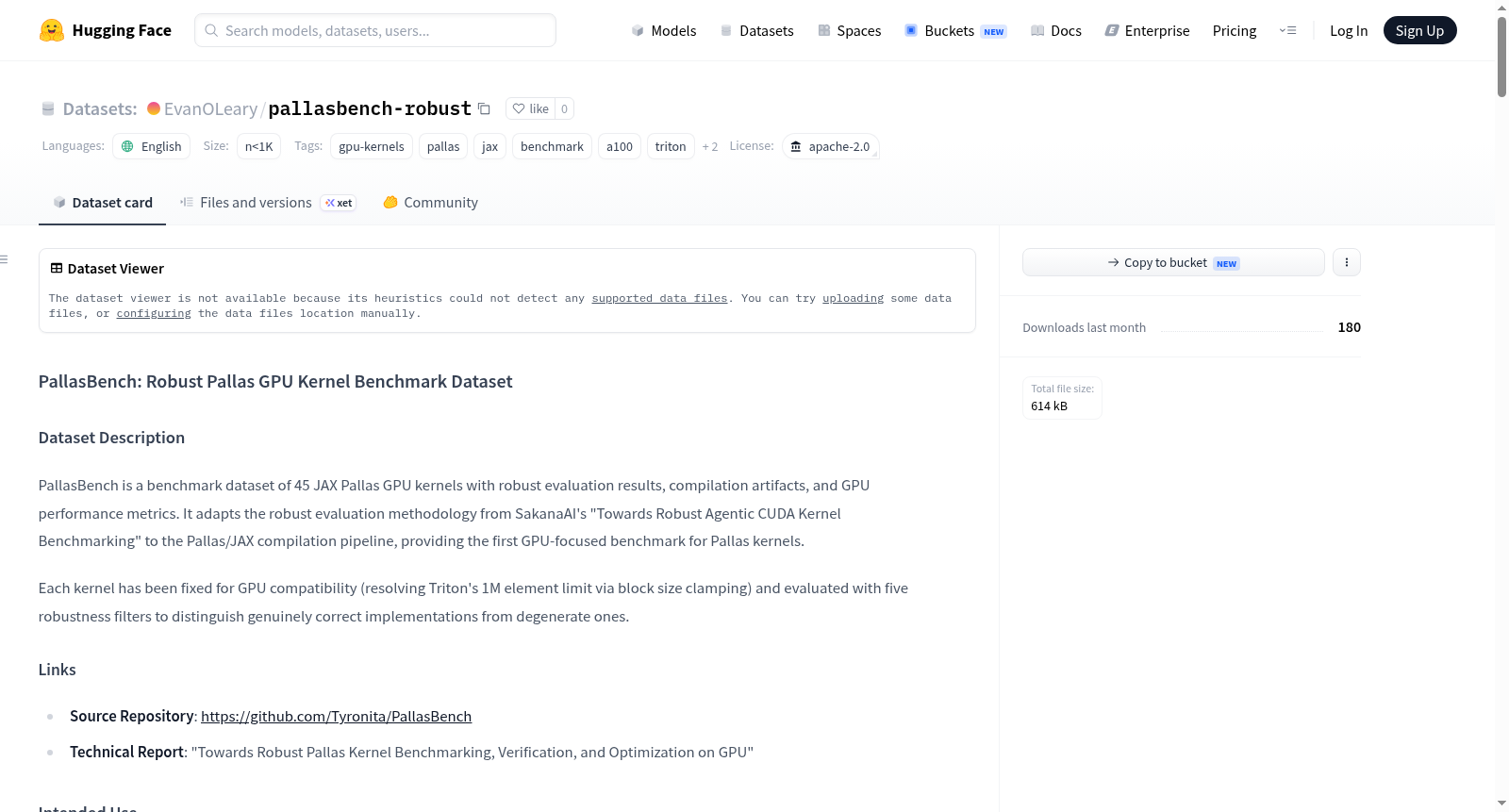Expand the additional navigation menu
Image resolution: width=1509 pixels, height=812 pixels.
(1287, 30)
